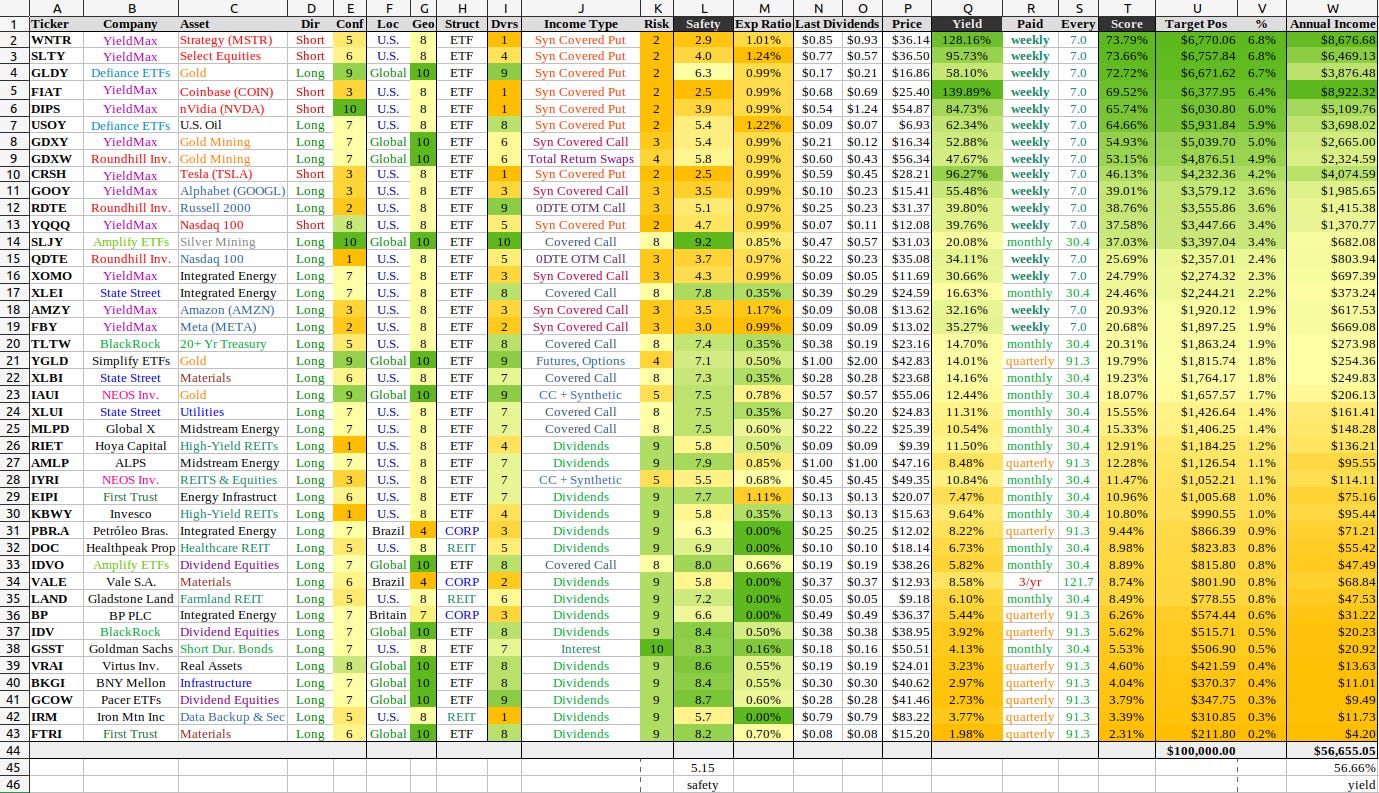This screenshot has height=793, width=1379.
Task: Click the "Tesla (TSLA)" asset cell
Action: click(x=234, y=174)
